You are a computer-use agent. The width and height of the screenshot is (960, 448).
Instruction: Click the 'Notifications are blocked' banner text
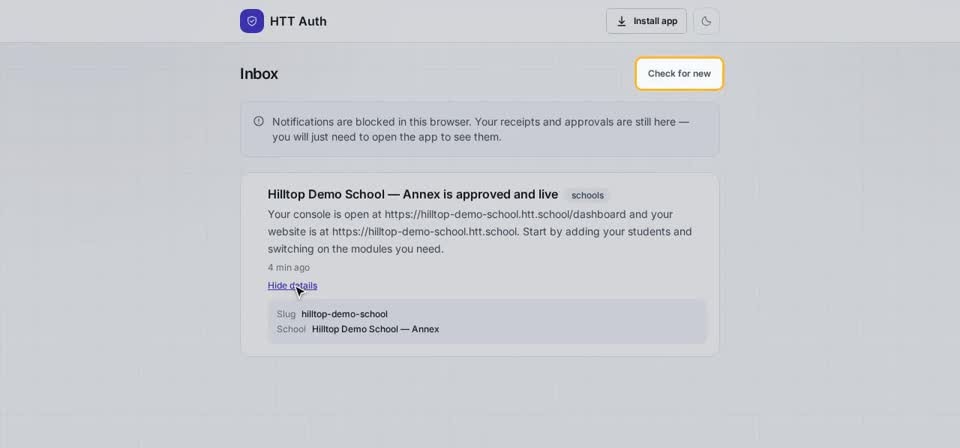pyautogui.click(x=481, y=129)
